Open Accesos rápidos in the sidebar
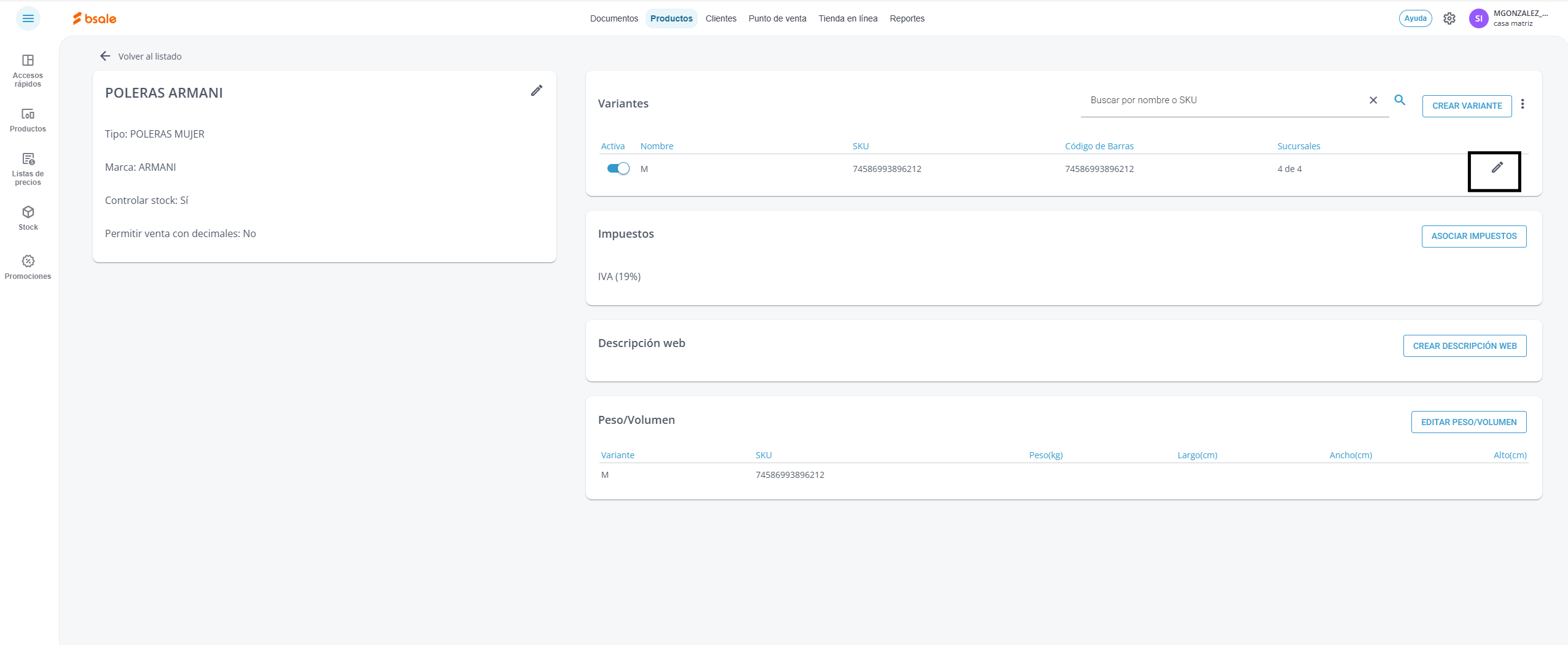This screenshot has width=1568, height=645. tap(28, 71)
